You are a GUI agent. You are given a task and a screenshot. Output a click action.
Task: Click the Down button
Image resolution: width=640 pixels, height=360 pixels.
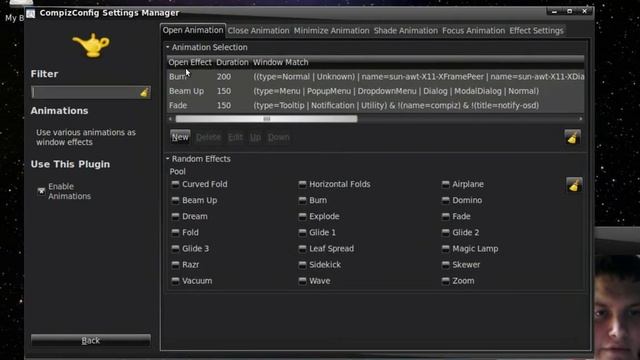[279, 137]
